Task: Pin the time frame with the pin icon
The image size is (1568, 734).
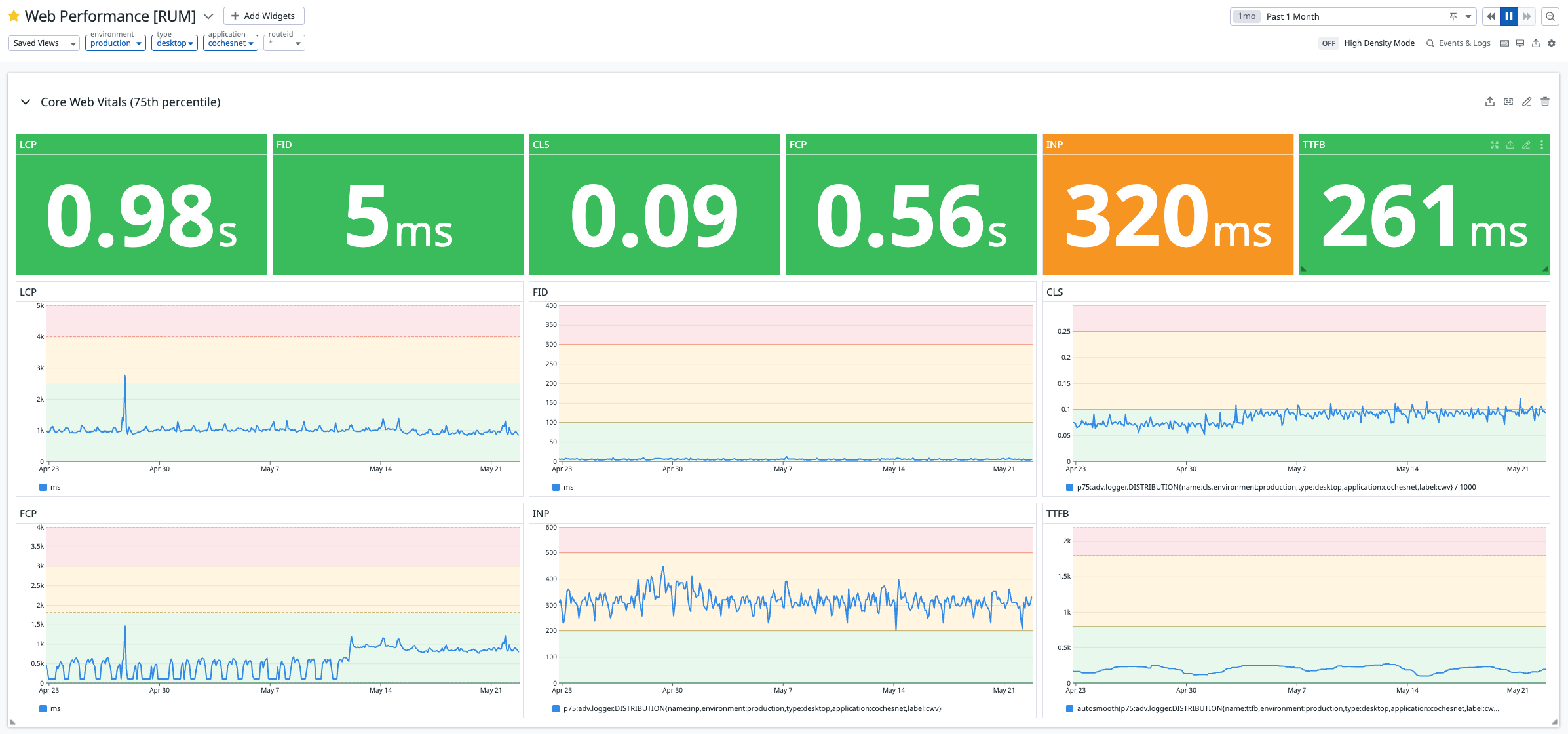Action: coord(1453,16)
